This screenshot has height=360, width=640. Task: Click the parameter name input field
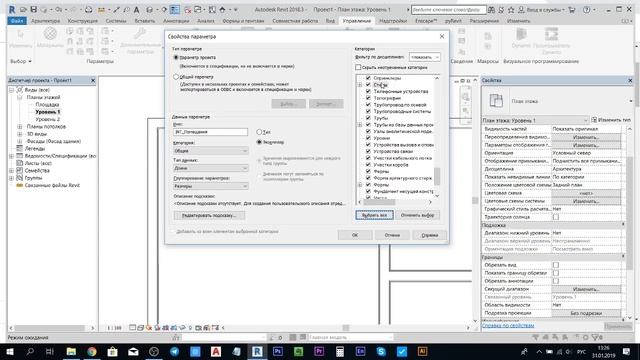[x=211, y=132]
